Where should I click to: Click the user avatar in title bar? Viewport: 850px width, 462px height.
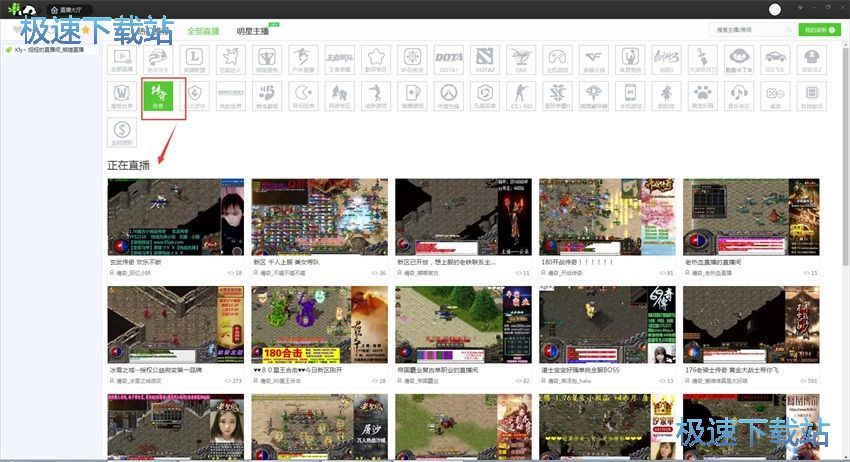(775, 9)
